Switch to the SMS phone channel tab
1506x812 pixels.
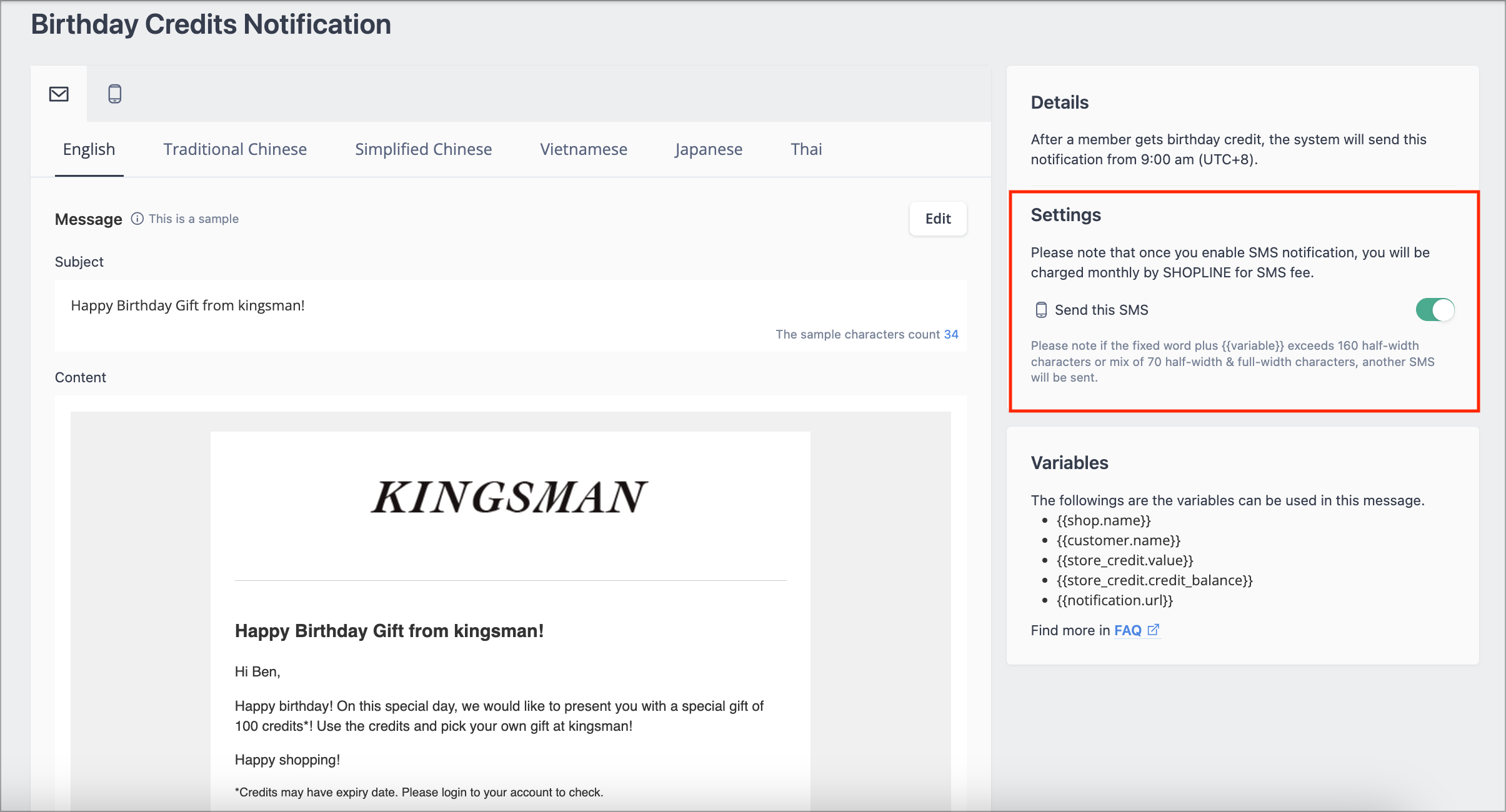tap(115, 94)
